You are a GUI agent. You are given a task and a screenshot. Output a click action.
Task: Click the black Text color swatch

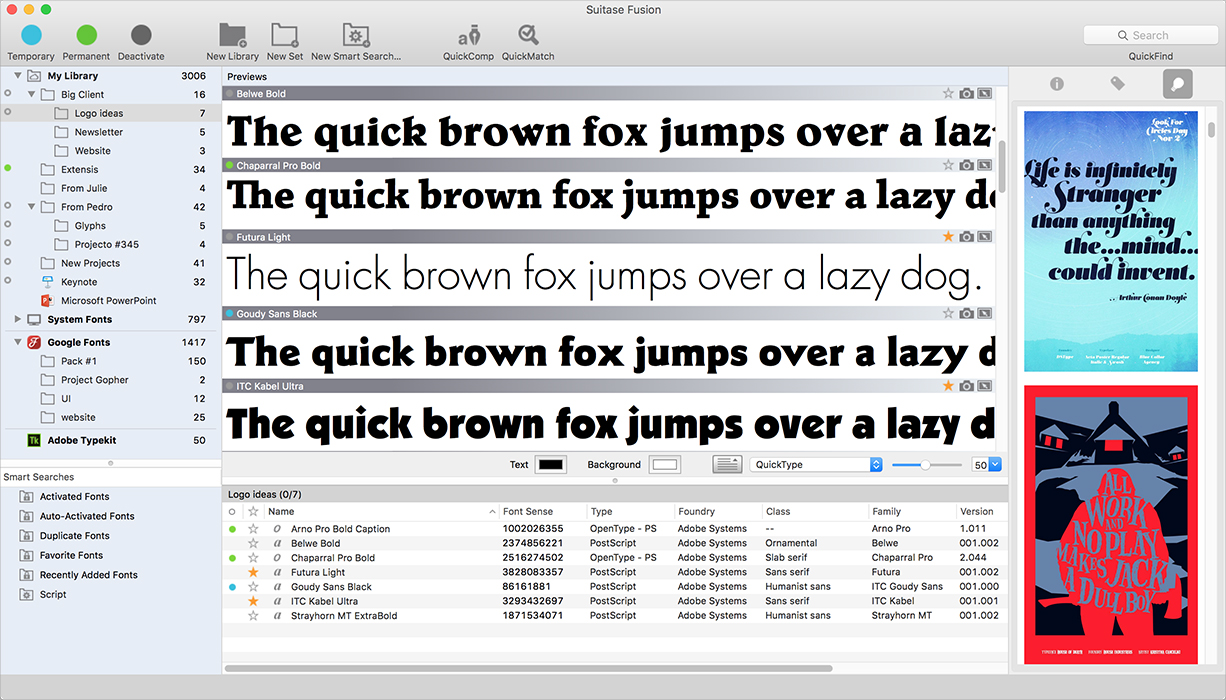coord(551,465)
